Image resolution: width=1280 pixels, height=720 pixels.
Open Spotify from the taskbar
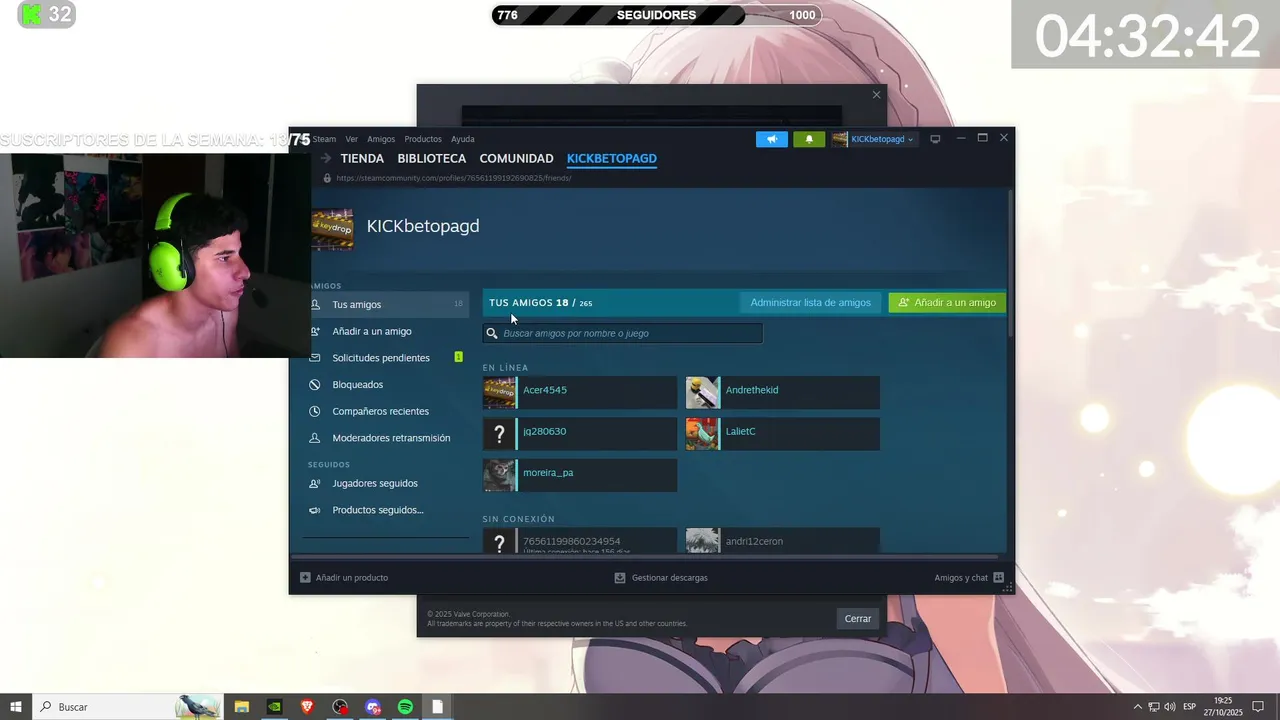coord(405,707)
